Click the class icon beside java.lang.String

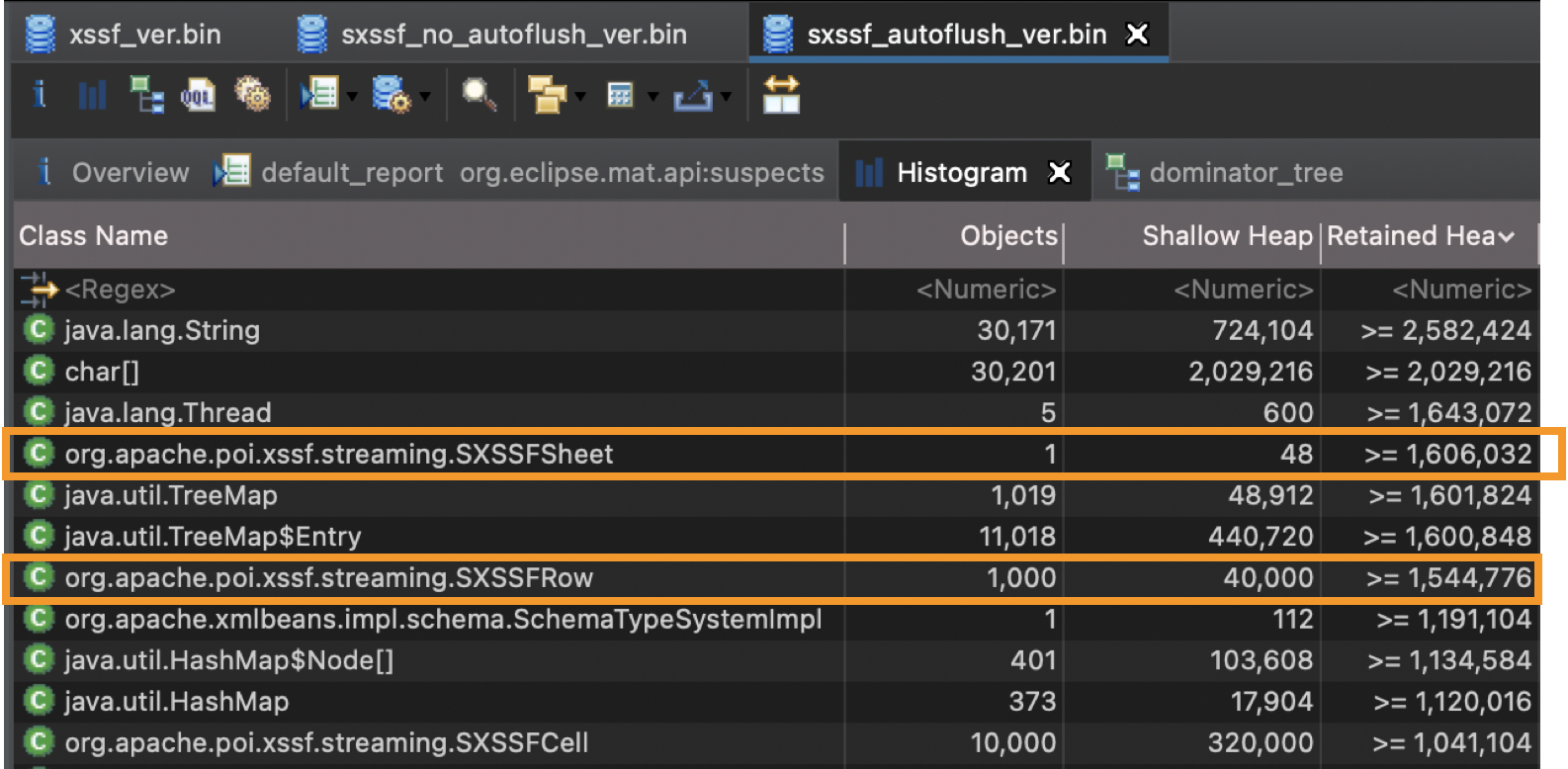click(x=39, y=330)
